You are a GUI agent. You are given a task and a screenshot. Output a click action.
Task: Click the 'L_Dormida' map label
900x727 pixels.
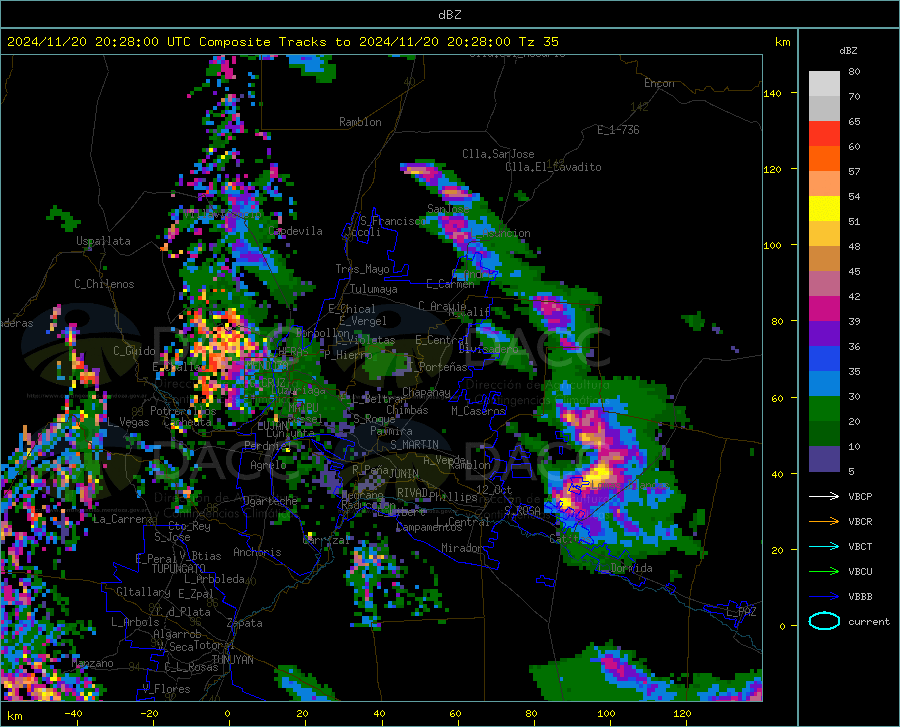point(625,568)
